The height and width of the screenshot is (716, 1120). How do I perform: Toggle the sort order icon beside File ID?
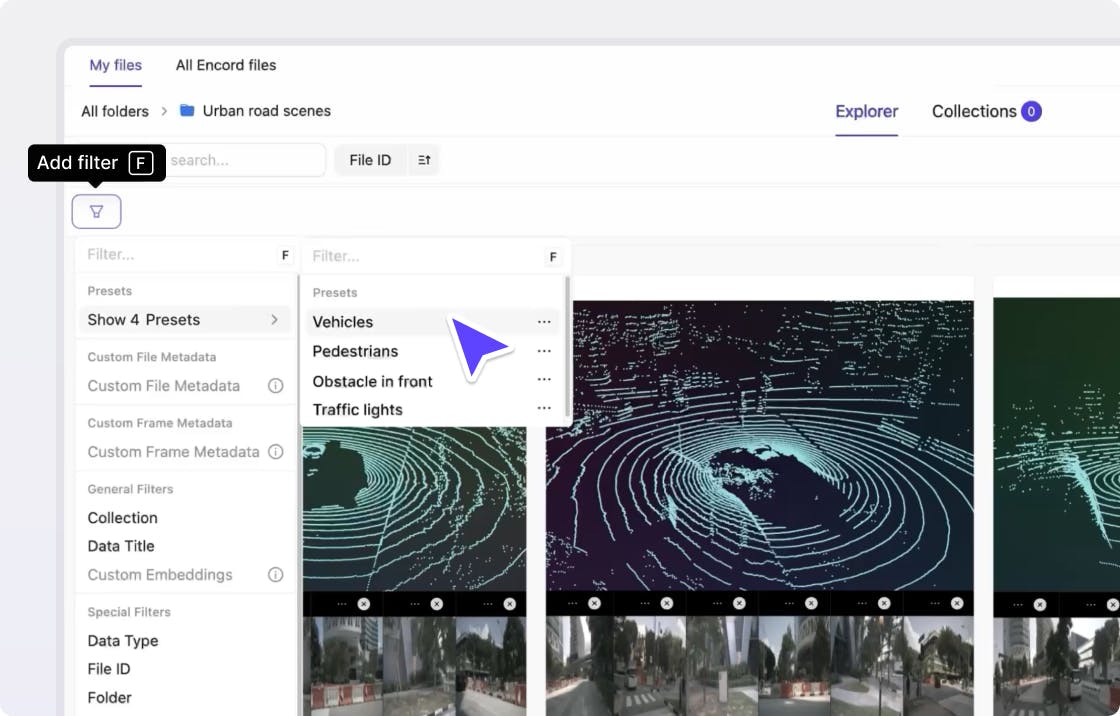(x=424, y=160)
